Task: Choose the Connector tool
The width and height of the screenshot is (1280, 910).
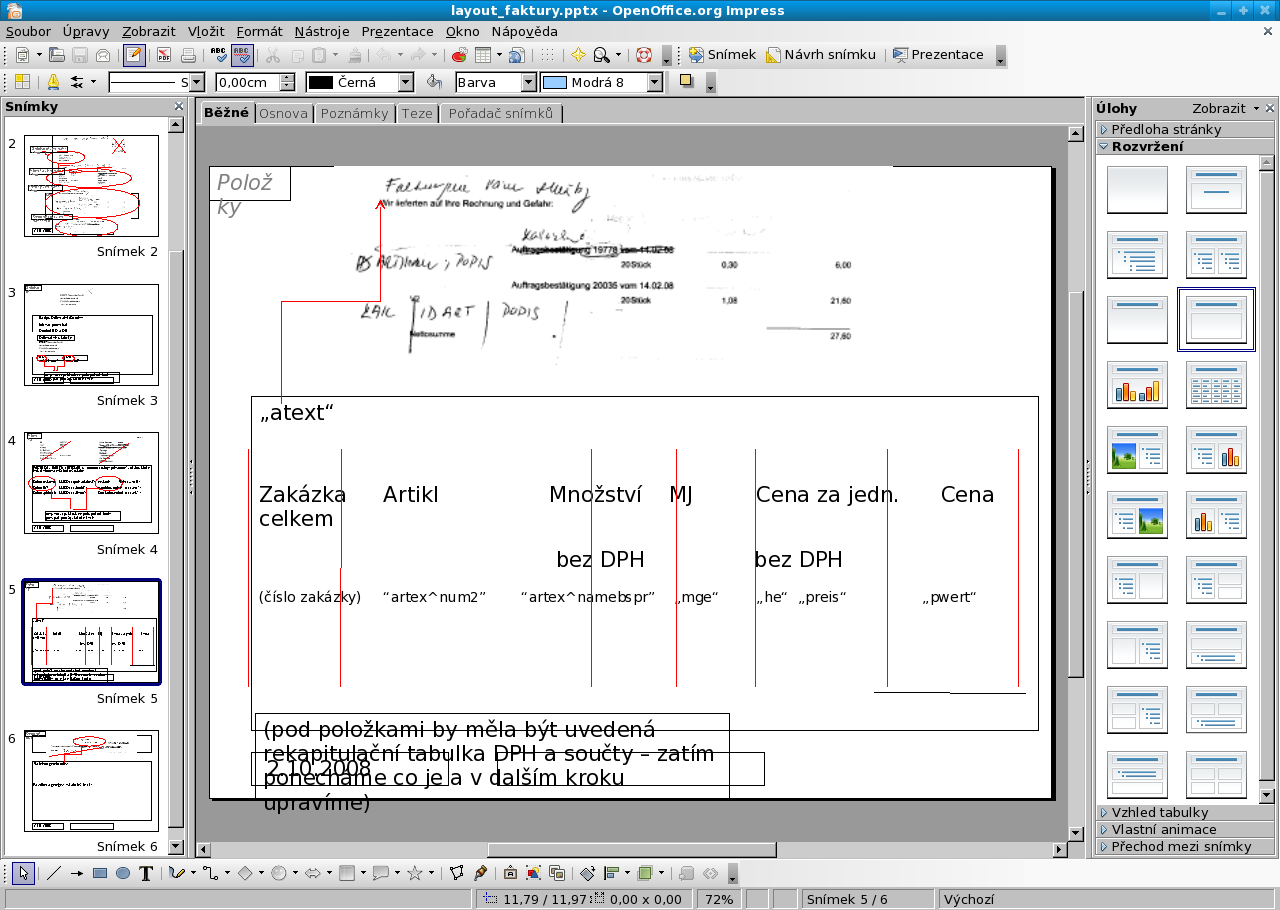Action: point(210,873)
